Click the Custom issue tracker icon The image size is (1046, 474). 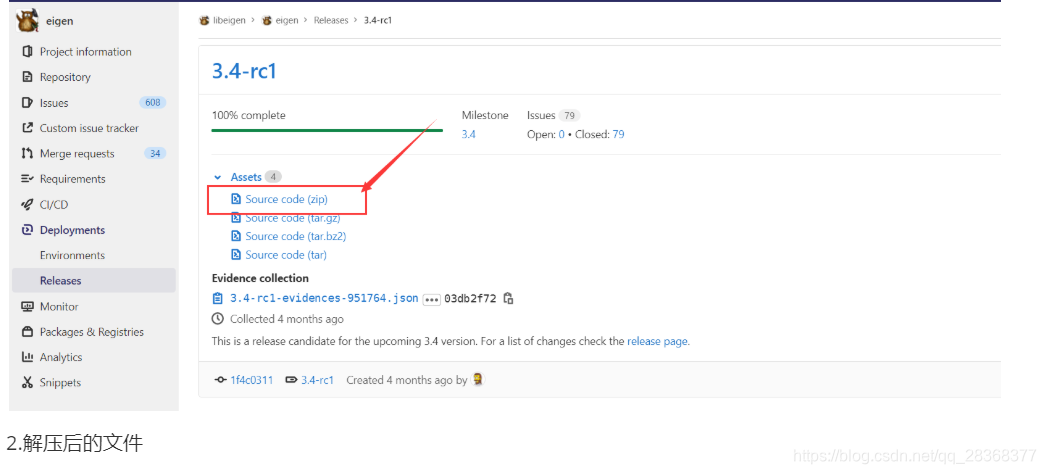point(27,128)
